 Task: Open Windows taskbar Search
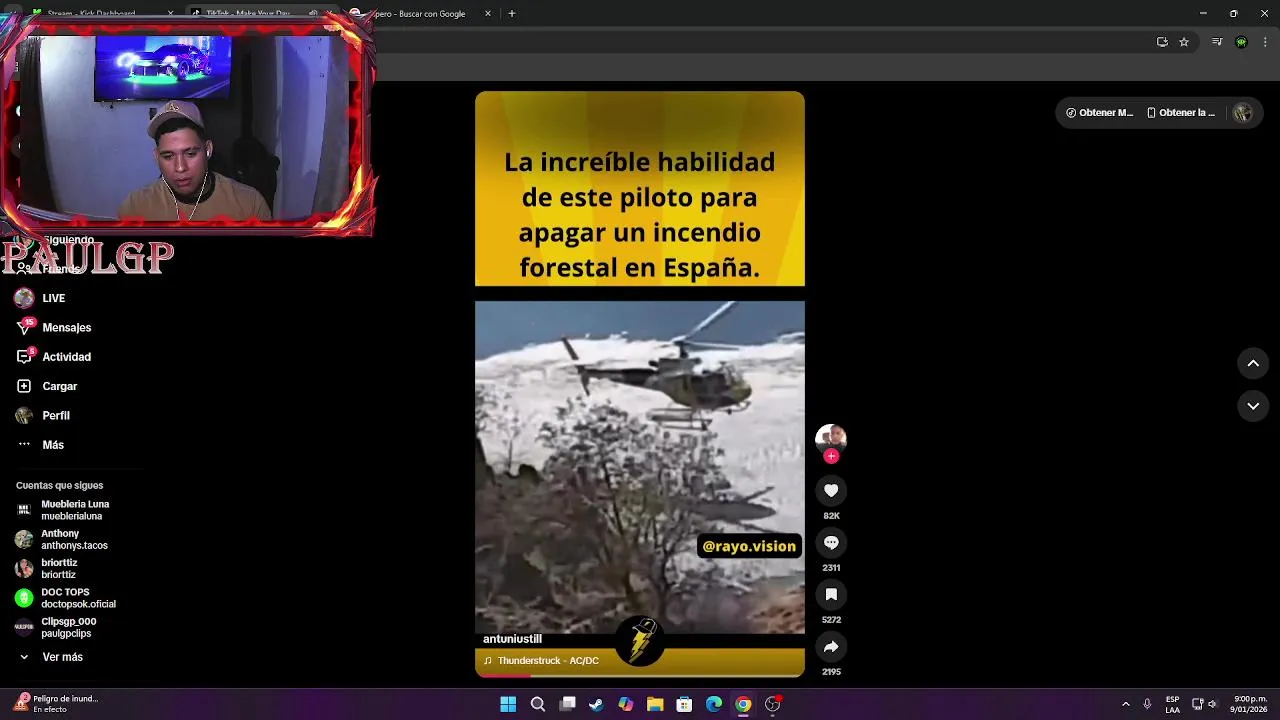(x=537, y=704)
